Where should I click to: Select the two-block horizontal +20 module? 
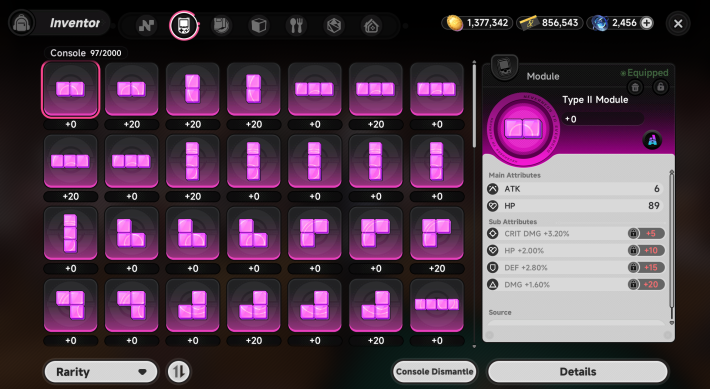click(x=131, y=89)
